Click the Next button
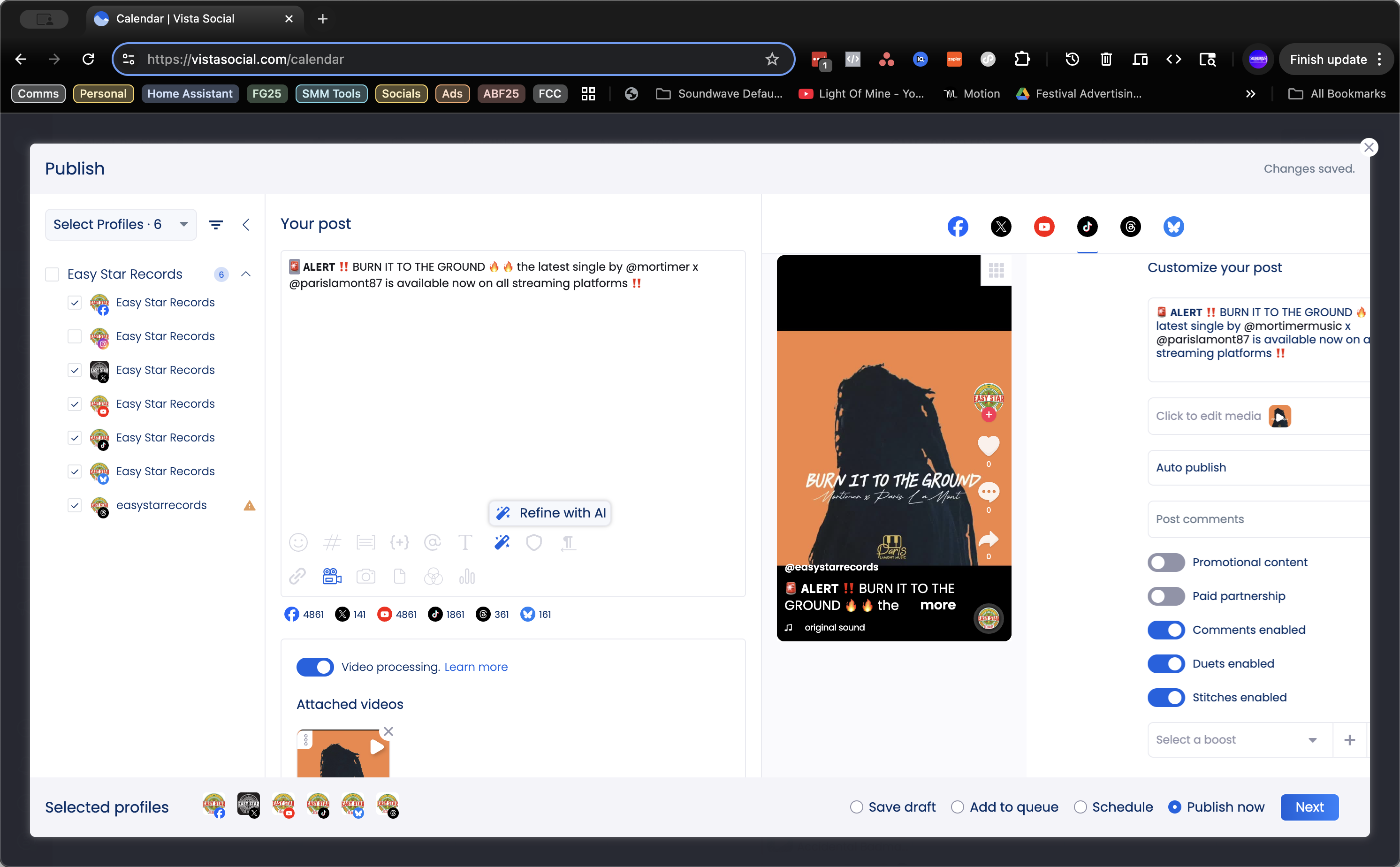The width and height of the screenshot is (1400, 867). [x=1309, y=807]
